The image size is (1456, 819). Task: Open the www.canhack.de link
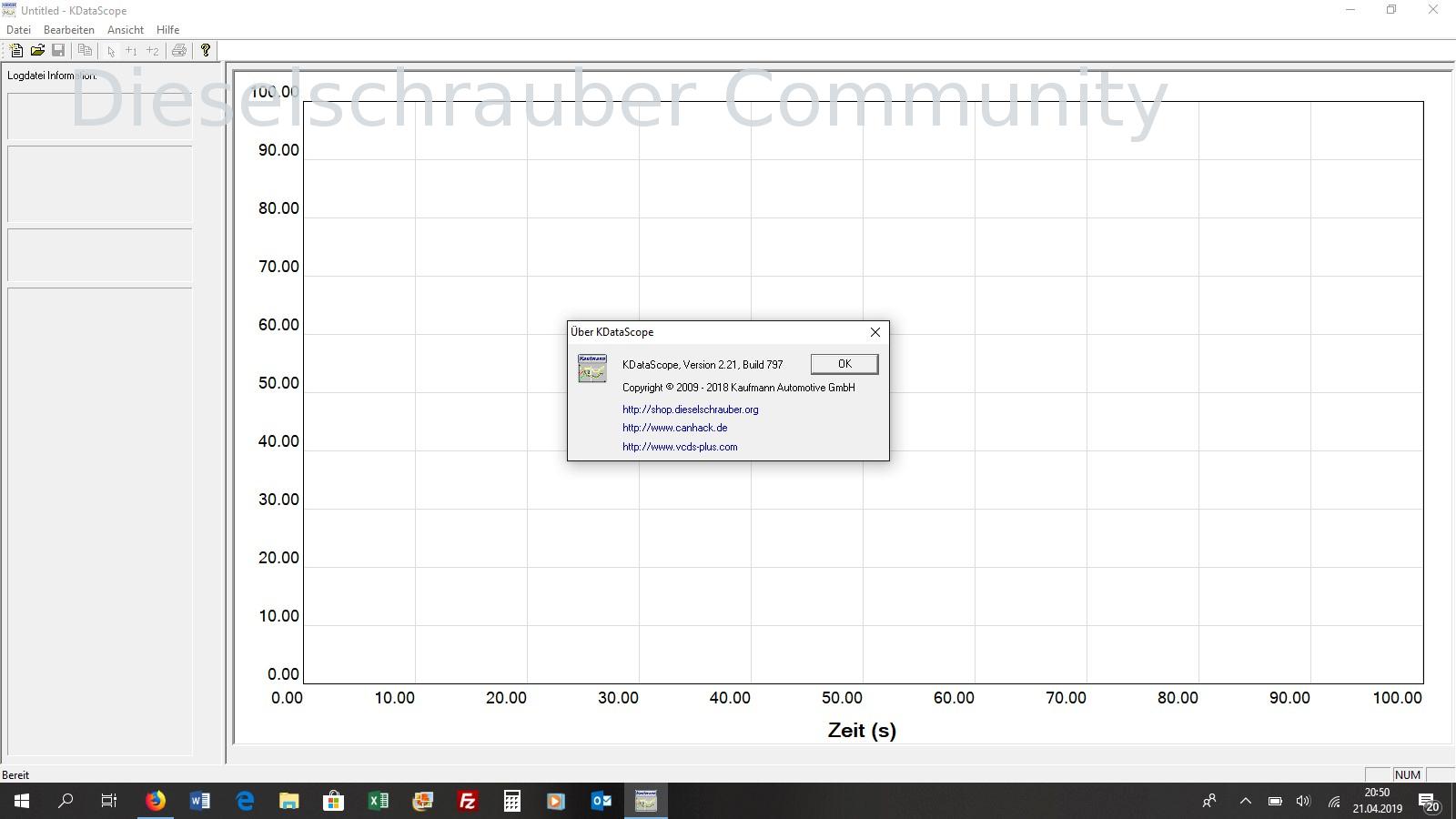coord(674,428)
